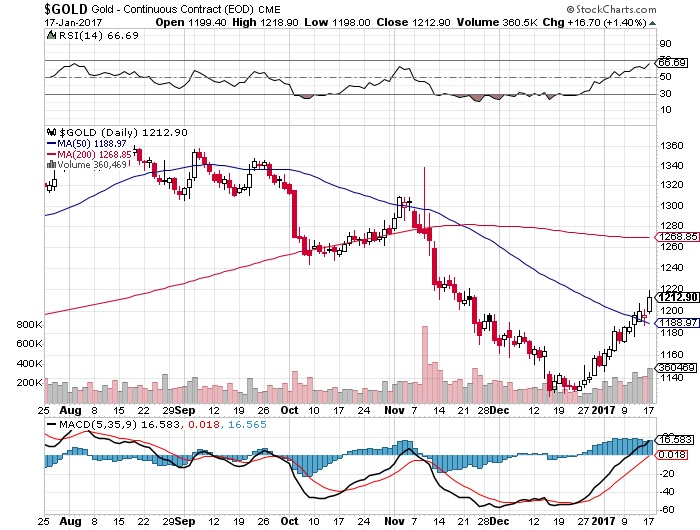The image size is (700, 530).
Task: Click the MACD(5,35,9) 16.583 legend label
Action: (120, 424)
